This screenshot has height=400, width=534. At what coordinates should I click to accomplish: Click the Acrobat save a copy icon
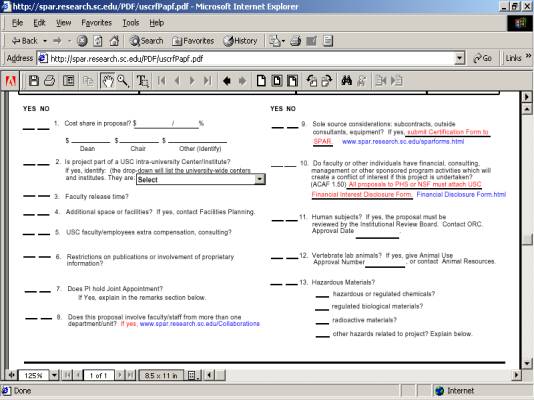point(34,81)
